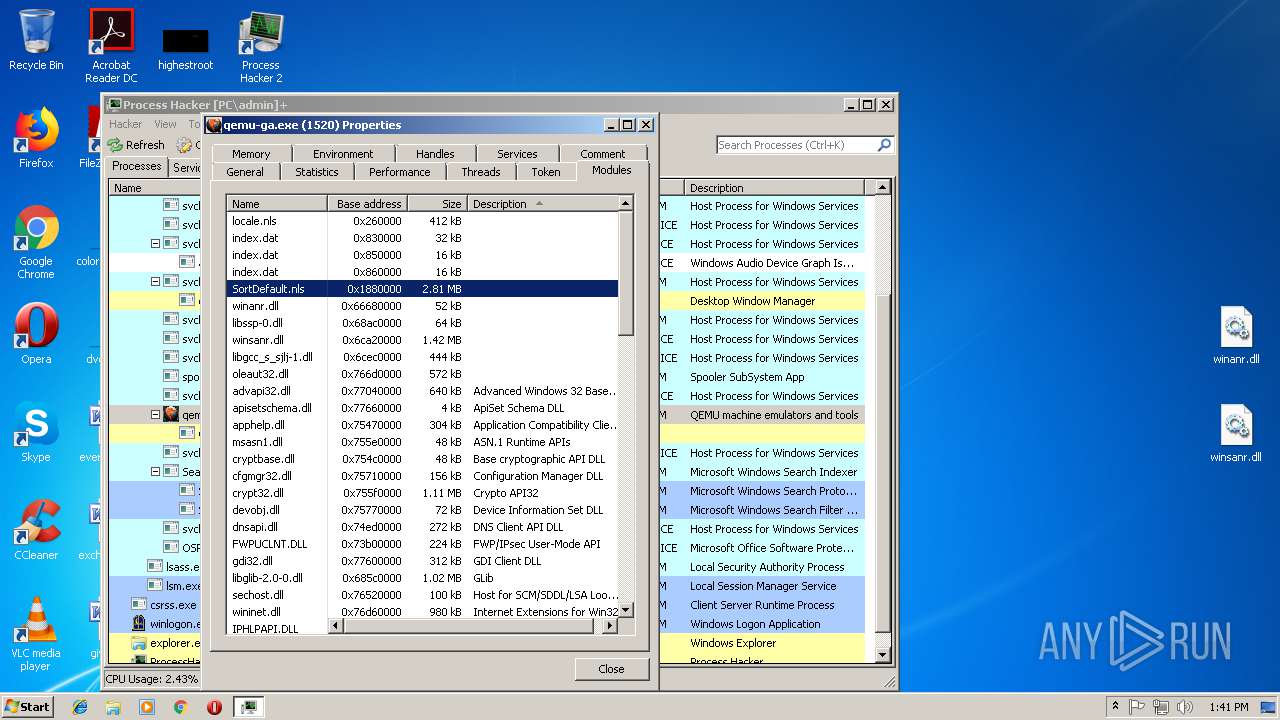This screenshot has width=1280, height=720.
Task: Click the clock showing 1:41 PM
Action: tap(1228, 707)
